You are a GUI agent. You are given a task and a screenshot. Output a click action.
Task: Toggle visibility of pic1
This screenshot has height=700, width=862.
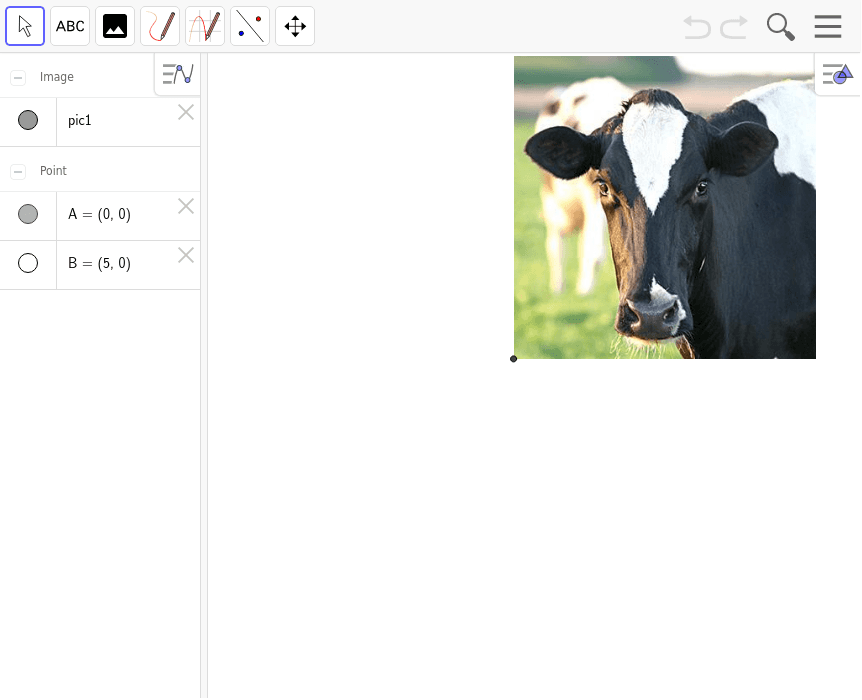pos(28,120)
